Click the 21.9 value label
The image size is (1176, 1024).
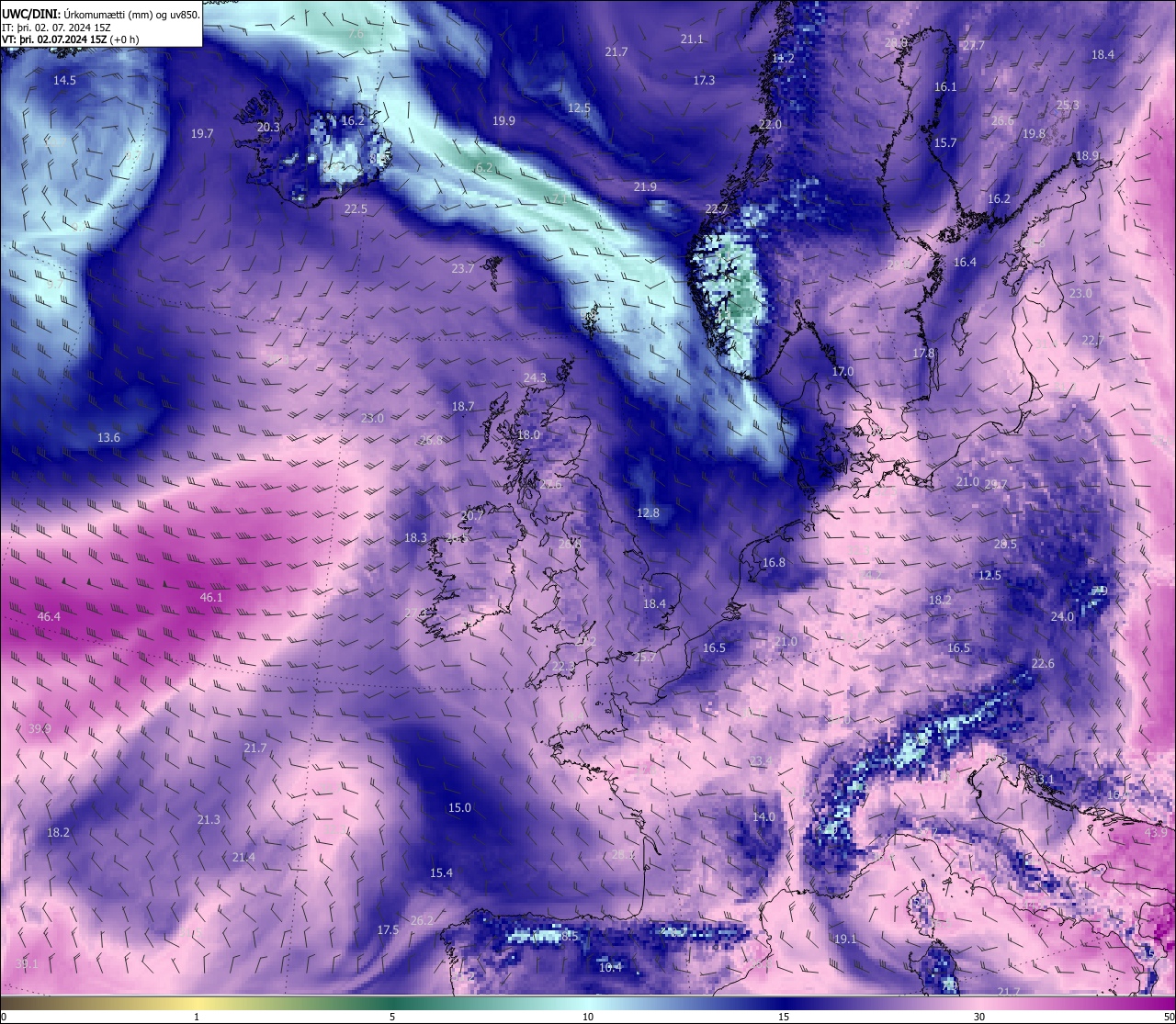pos(645,186)
